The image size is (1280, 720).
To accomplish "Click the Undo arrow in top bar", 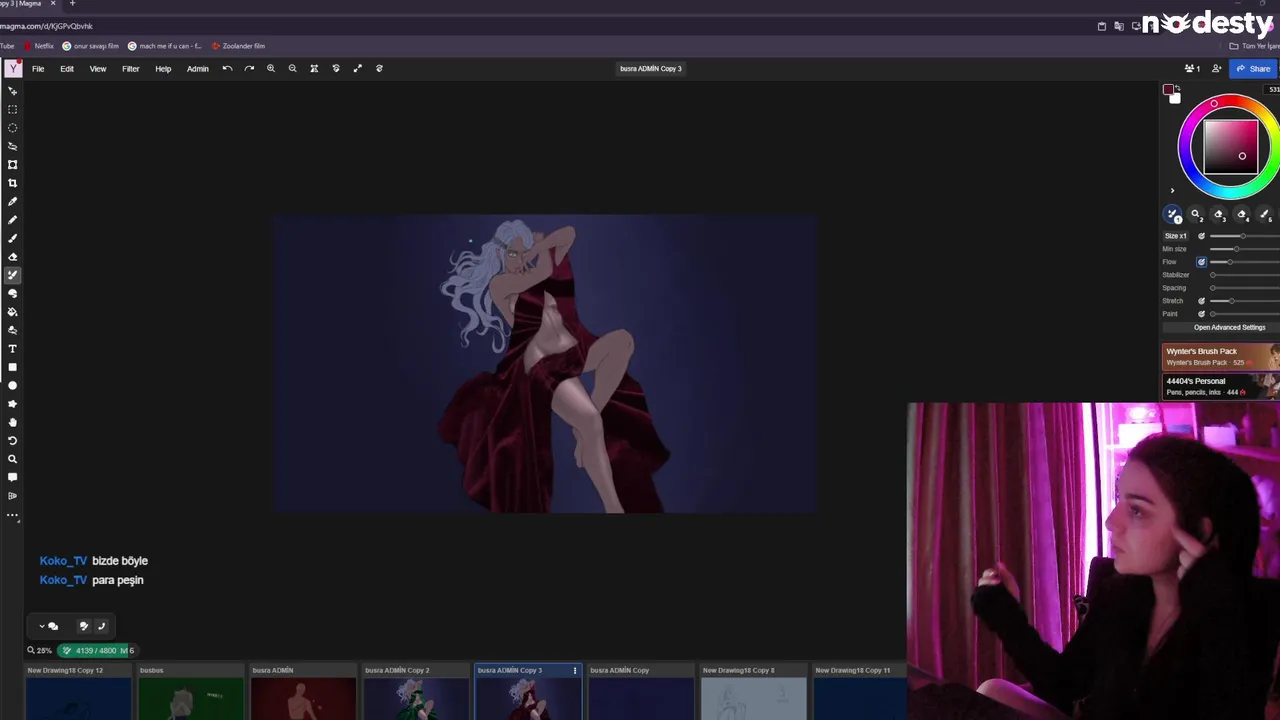I will [227, 69].
